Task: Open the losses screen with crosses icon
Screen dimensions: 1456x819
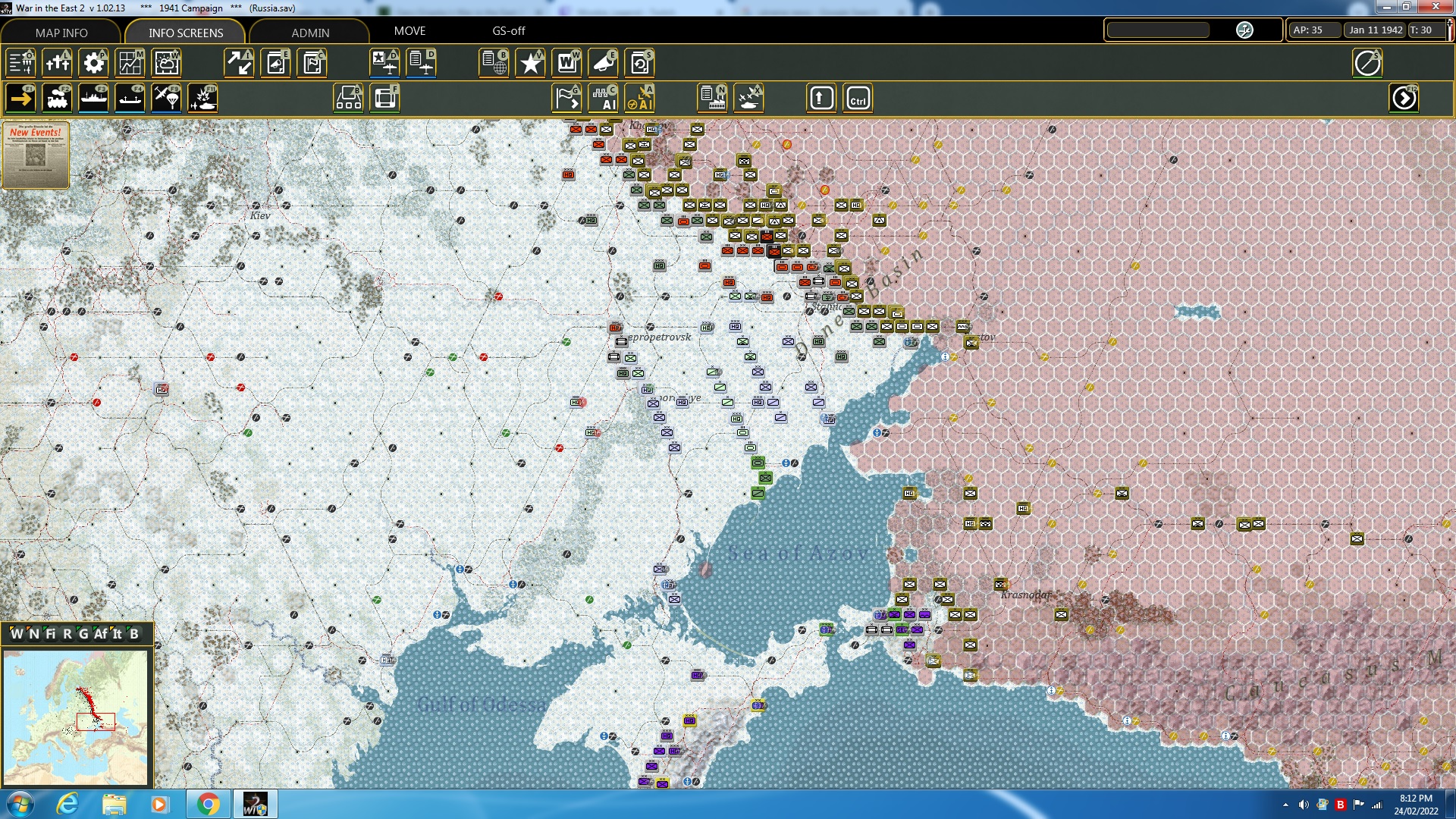Action: [x=57, y=63]
